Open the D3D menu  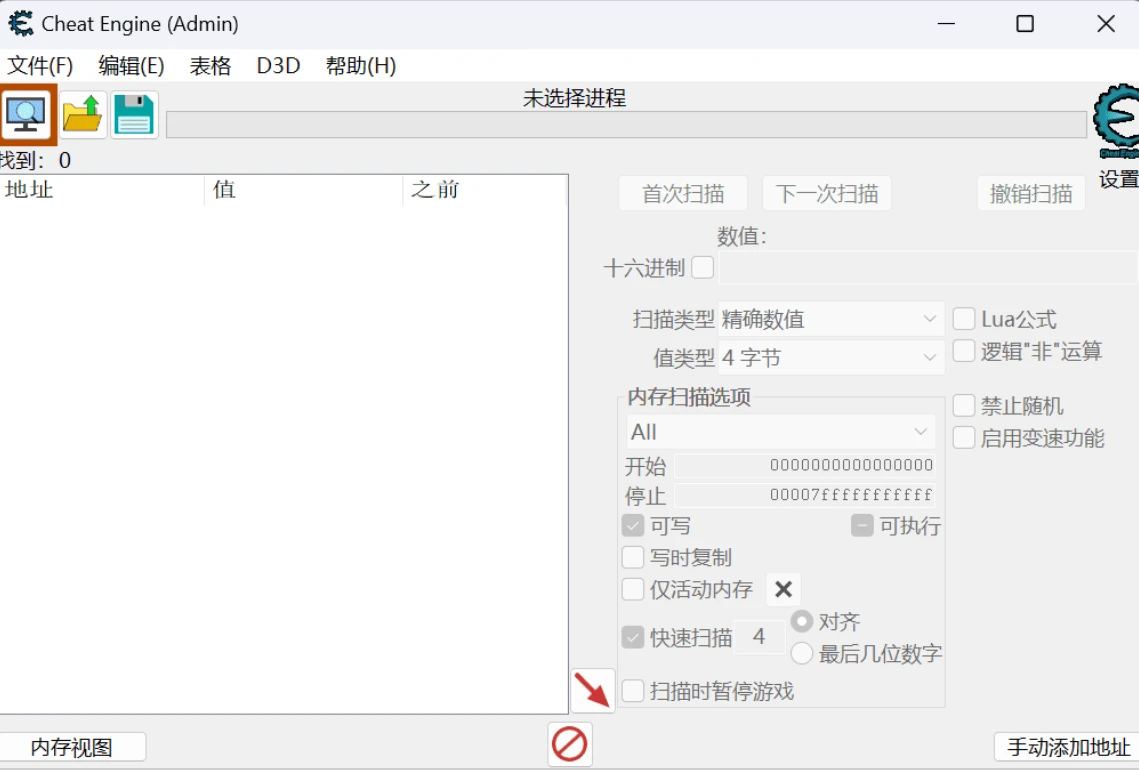click(278, 66)
